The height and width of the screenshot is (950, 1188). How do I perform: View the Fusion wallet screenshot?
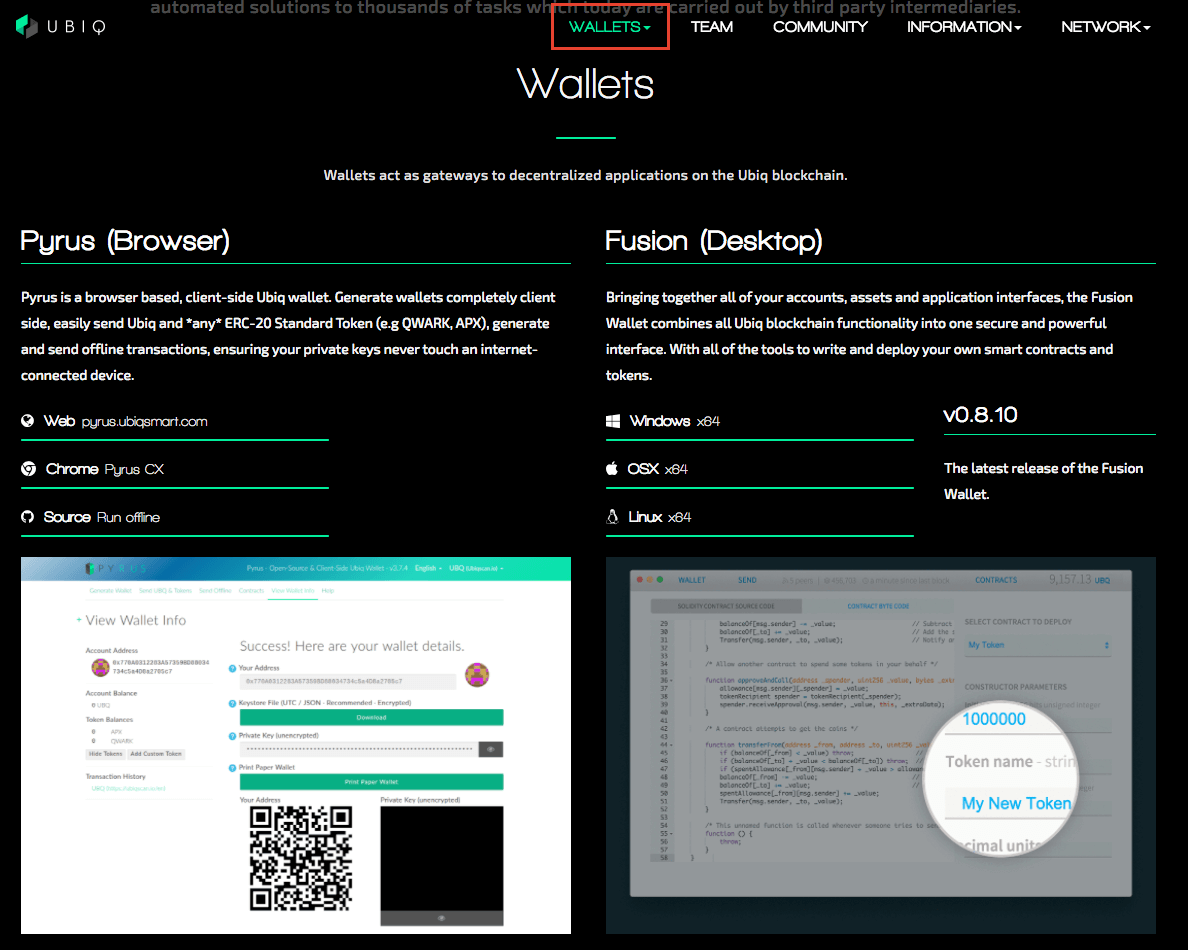(880, 745)
